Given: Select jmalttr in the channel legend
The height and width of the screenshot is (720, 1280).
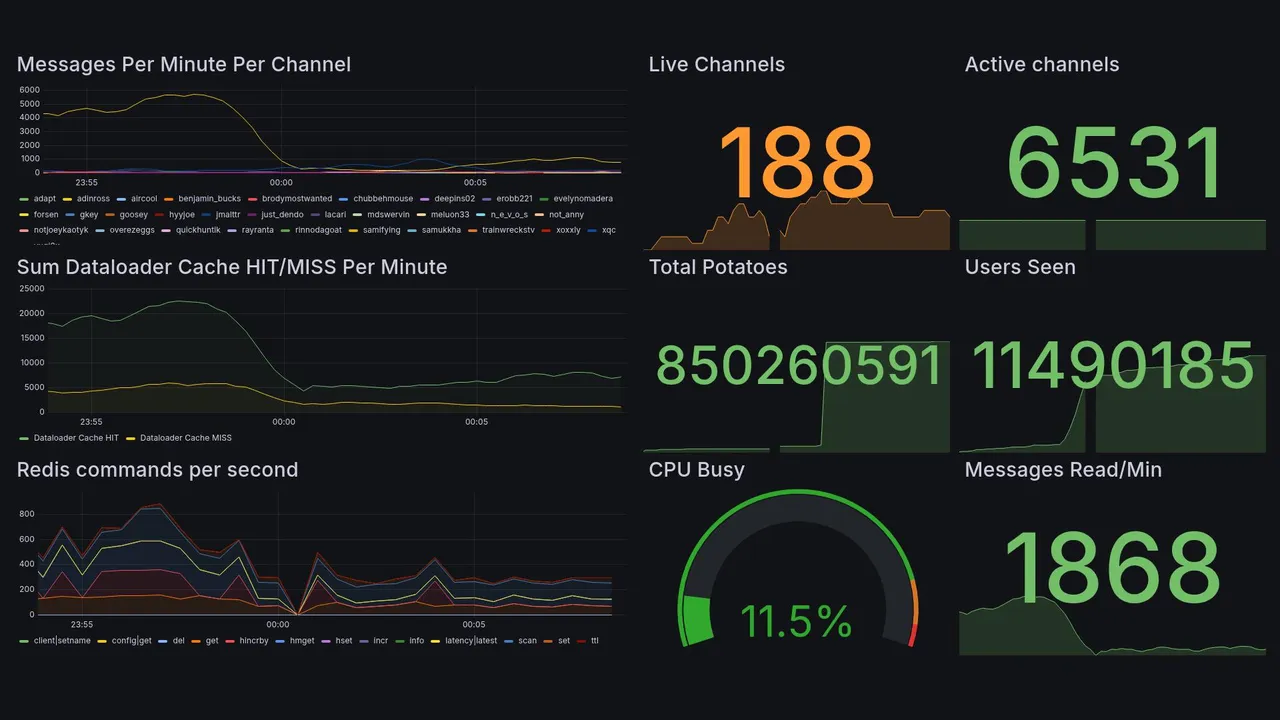Looking at the screenshot, I should click(221, 215).
